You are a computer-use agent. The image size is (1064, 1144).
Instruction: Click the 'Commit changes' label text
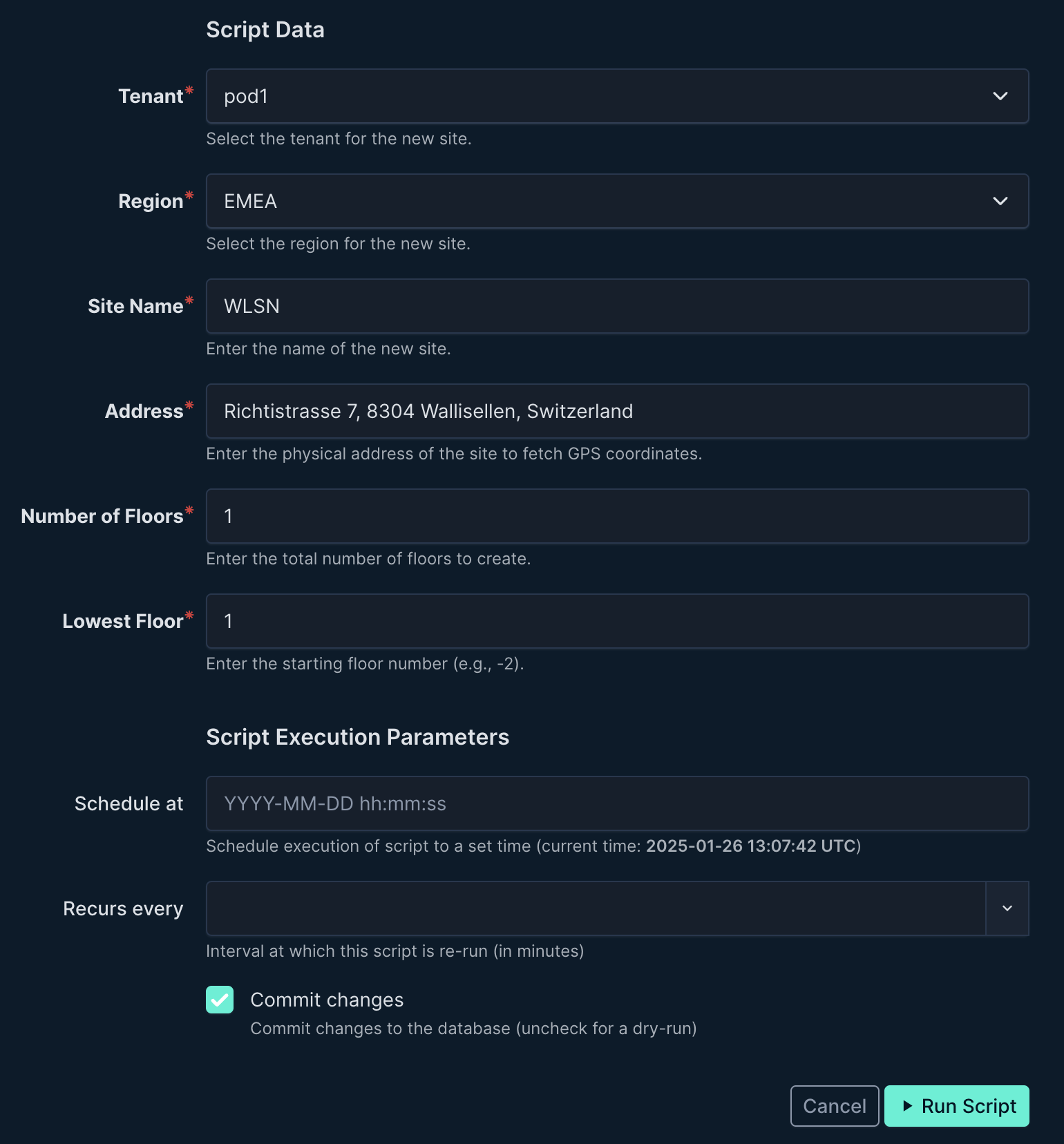click(x=327, y=1000)
